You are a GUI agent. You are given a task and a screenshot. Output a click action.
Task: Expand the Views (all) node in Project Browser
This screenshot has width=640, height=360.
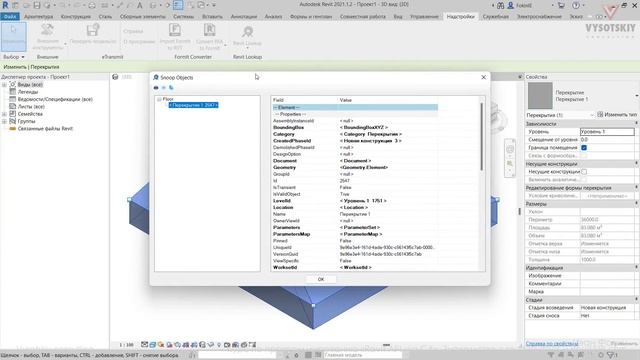click(4, 84)
